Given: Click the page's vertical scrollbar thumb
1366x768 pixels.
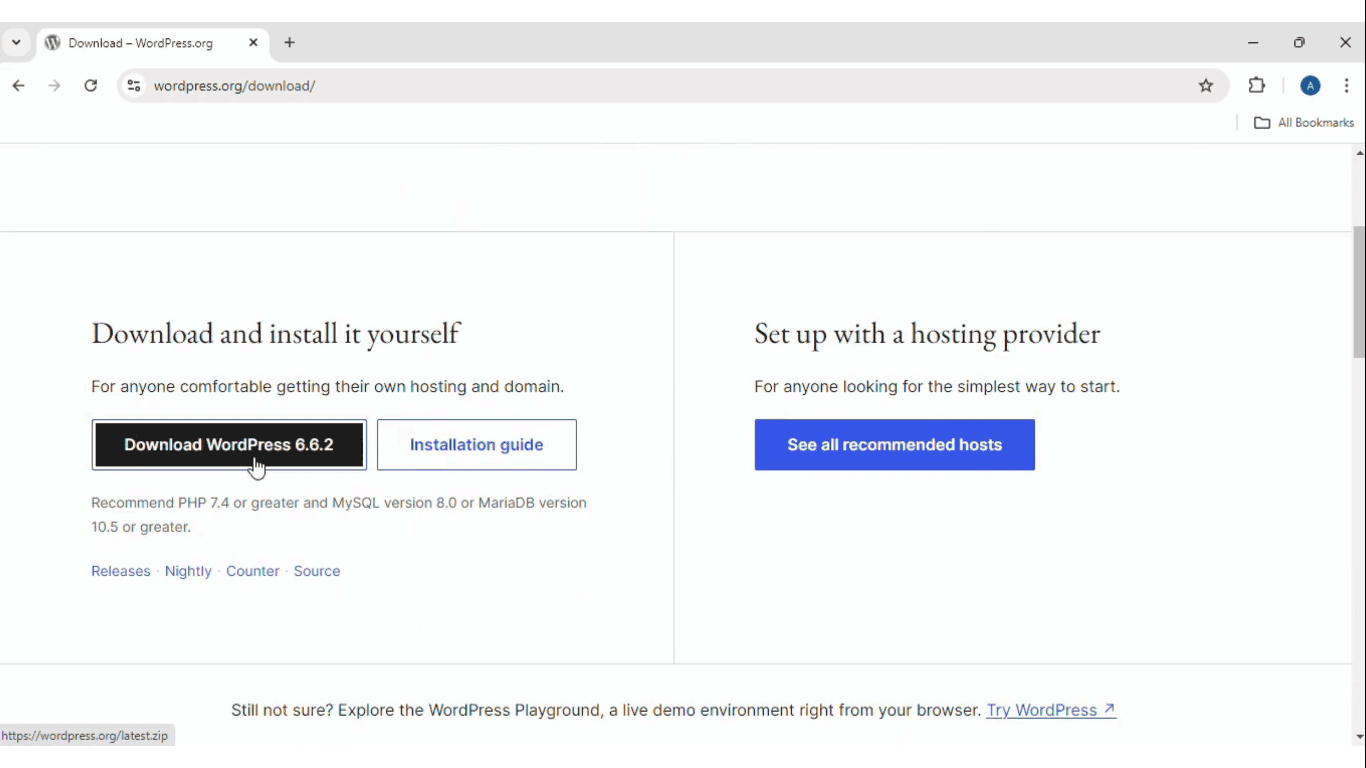Looking at the screenshot, I should (x=1359, y=292).
